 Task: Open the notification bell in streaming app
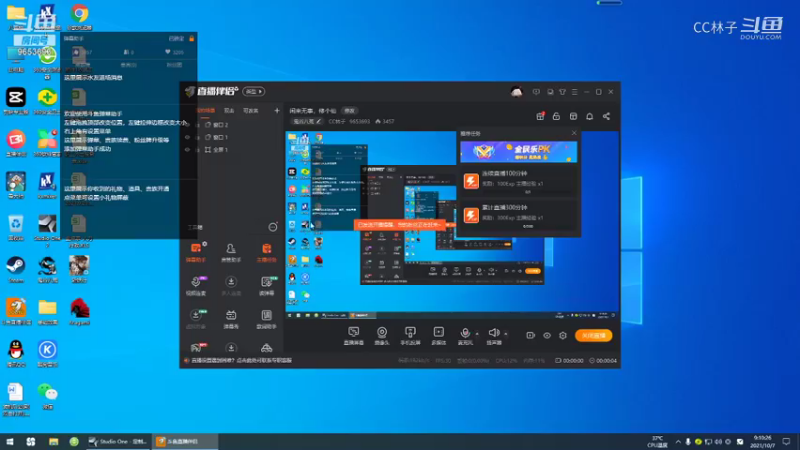point(589,116)
